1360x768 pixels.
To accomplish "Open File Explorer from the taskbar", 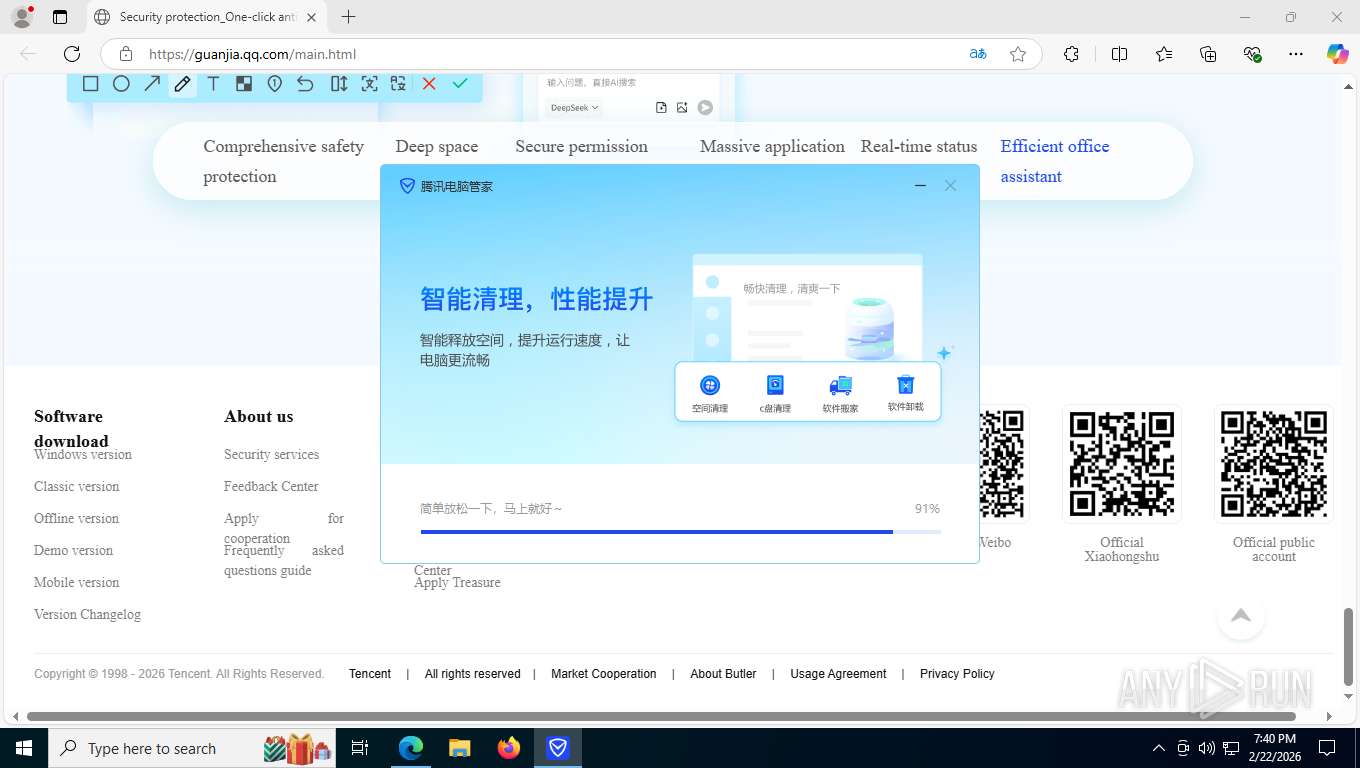I will pyautogui.click(x=460, y=748).
